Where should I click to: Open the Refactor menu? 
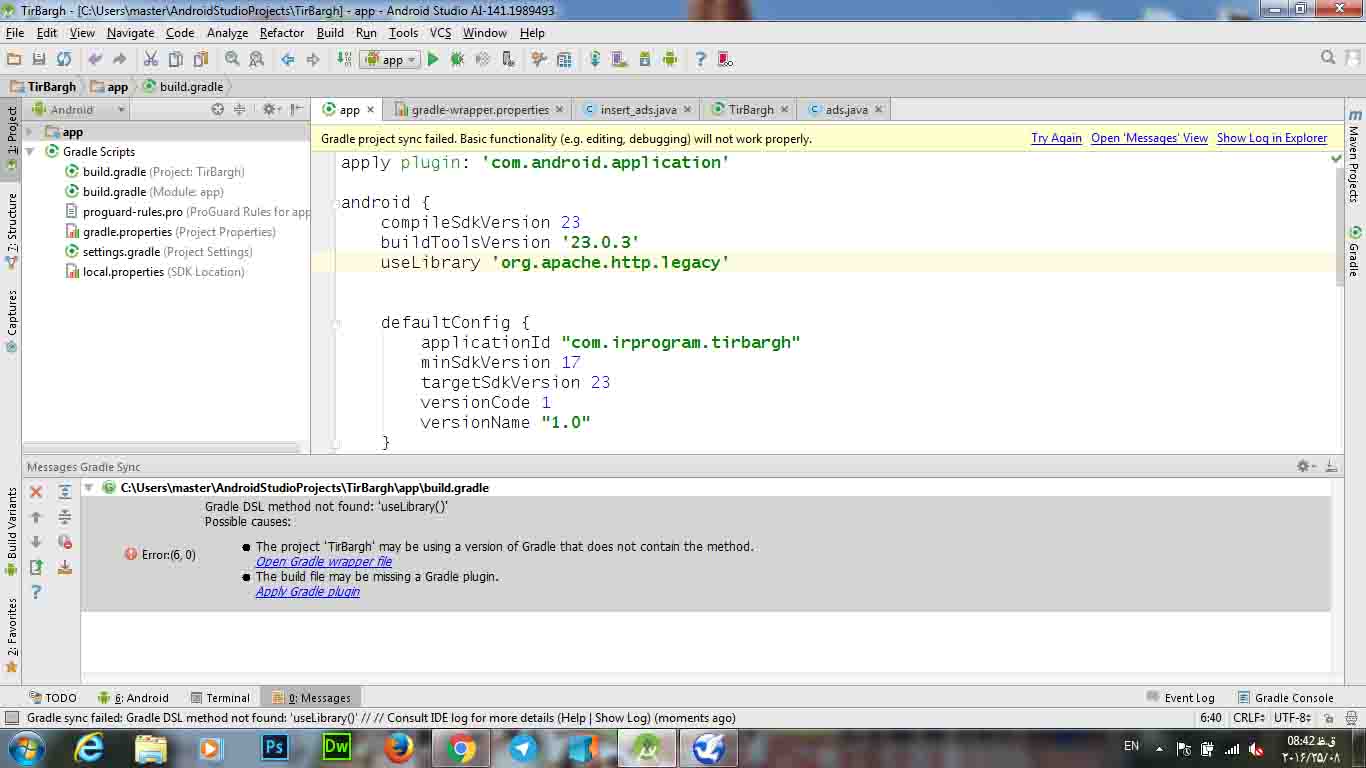pyautogui.click(x=282, y=33)
